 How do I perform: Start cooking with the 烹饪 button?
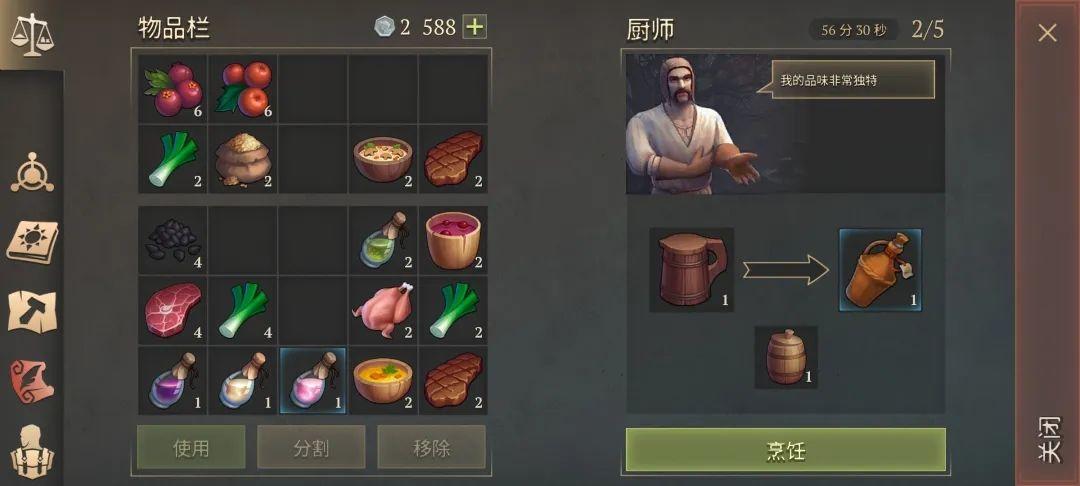click(785, 450)
